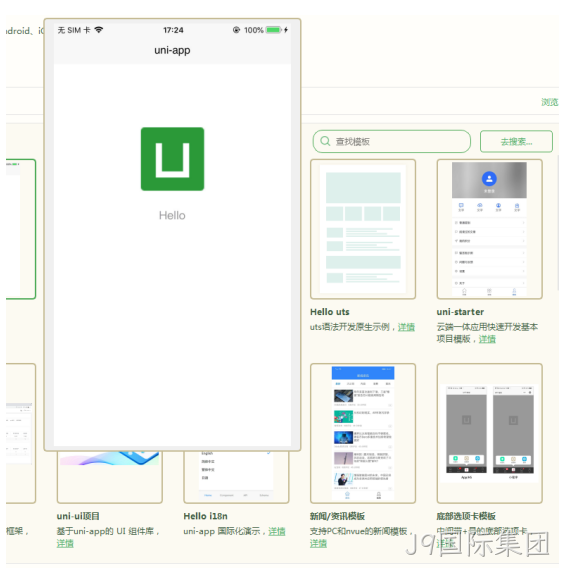Select the Hello i18n template thumbnail
564x568 pixels.
[236, 477]
